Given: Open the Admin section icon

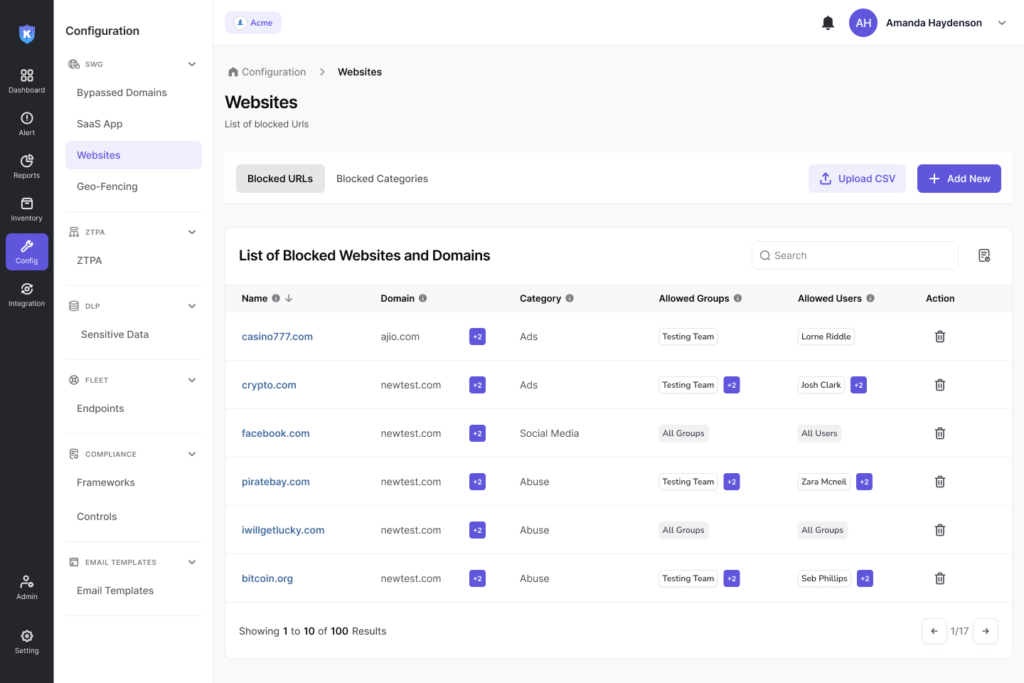Looking at the screenshot, I should click(x=27, y=587).
